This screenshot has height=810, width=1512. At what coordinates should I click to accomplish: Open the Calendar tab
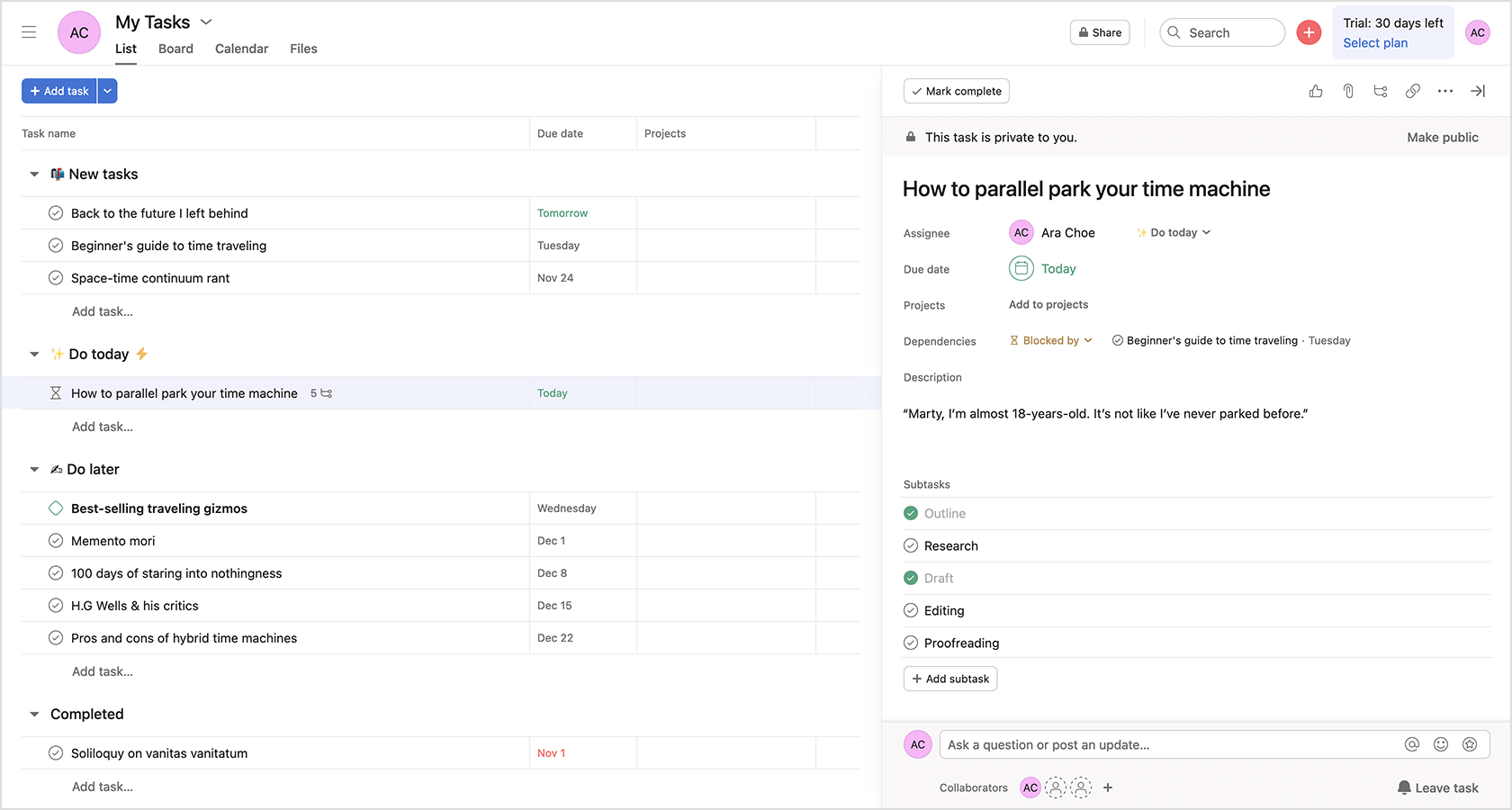click(241, 49)
